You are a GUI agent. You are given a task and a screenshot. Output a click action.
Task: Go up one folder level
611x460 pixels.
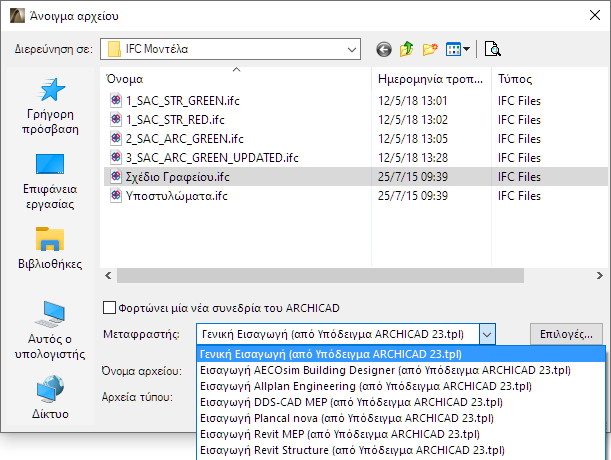(x=406, y=49)
